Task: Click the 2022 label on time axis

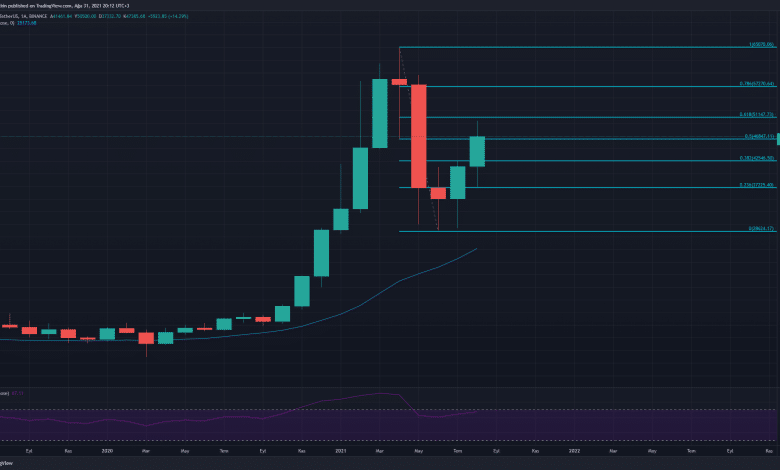Action: click(x=574, y=451)
